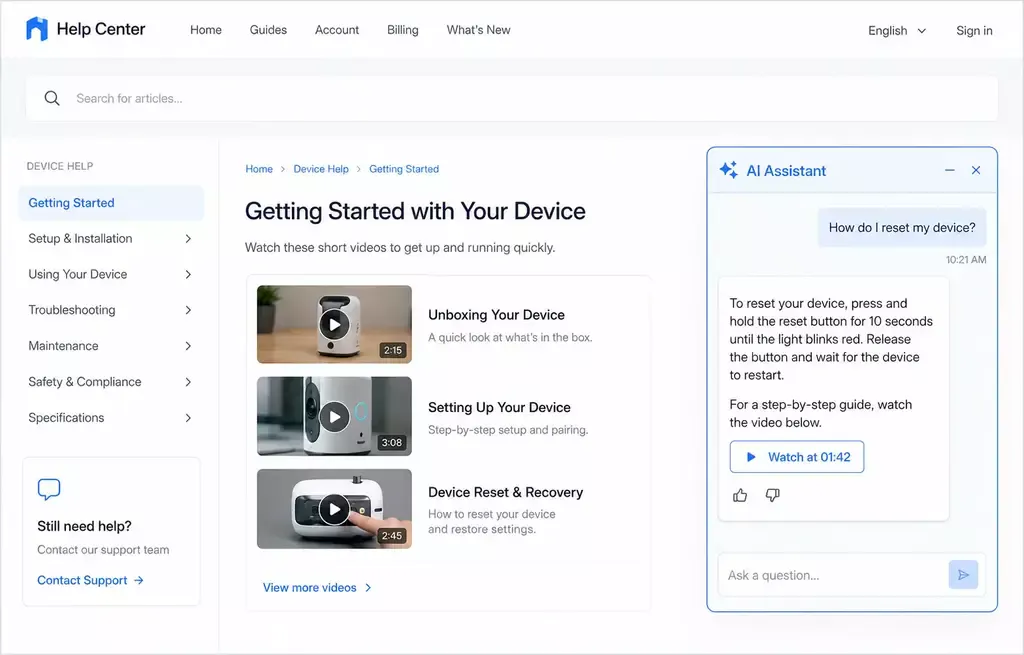Expand the Maintenance section
Screen dimensions: 1024x655
click(x=111, y=346)
